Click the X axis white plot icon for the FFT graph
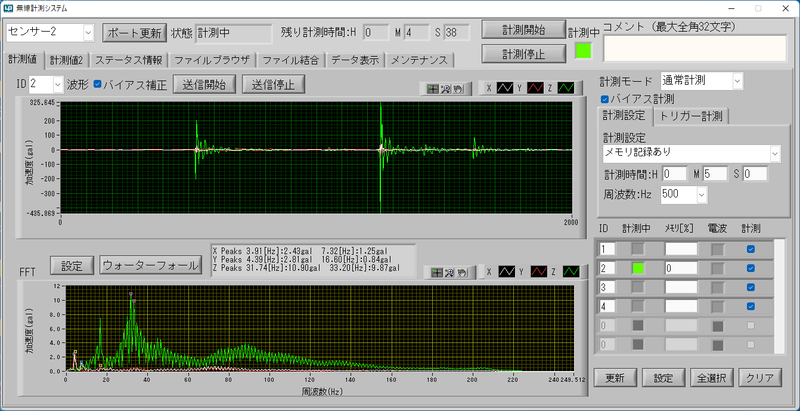The width and height of the screenshot is (800, 411). coord(507,272)
